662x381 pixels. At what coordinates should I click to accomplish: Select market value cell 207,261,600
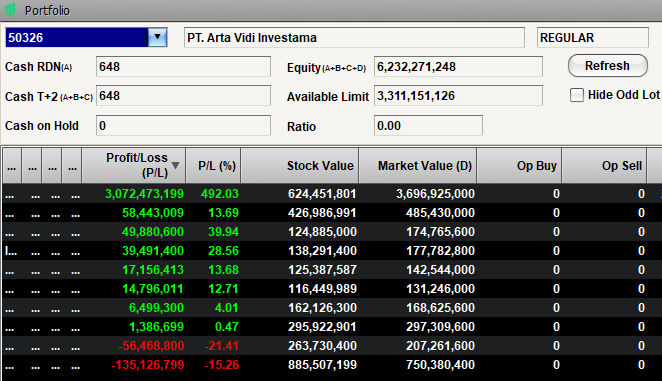pos(440,346)
